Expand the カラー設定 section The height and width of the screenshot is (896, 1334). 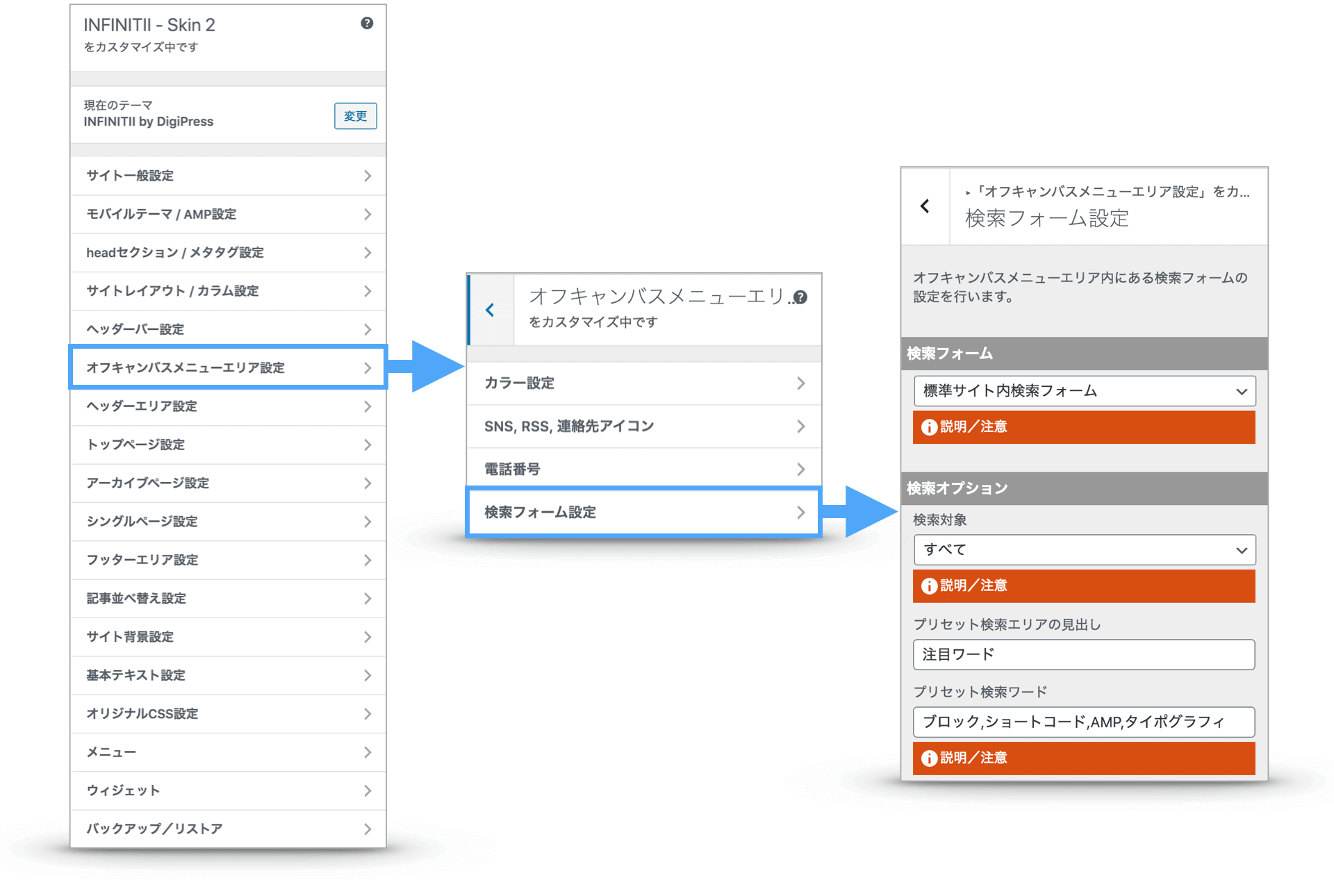coord(643,383)
